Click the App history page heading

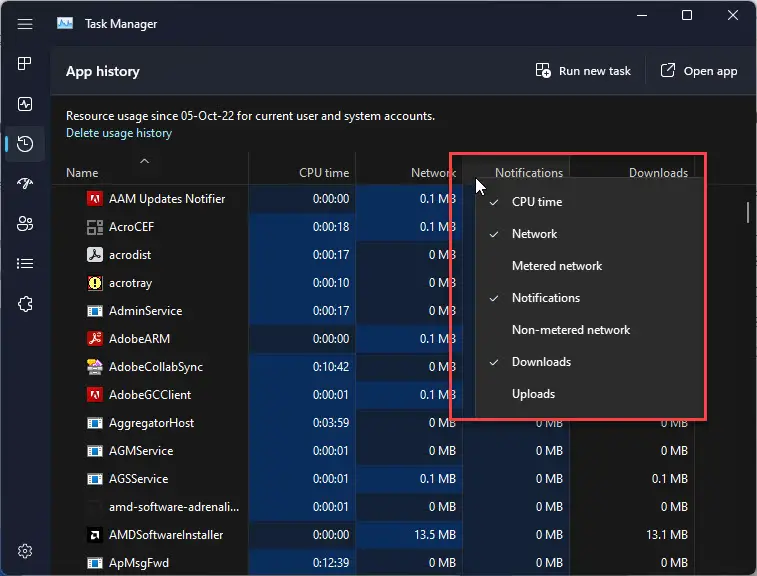103,71
